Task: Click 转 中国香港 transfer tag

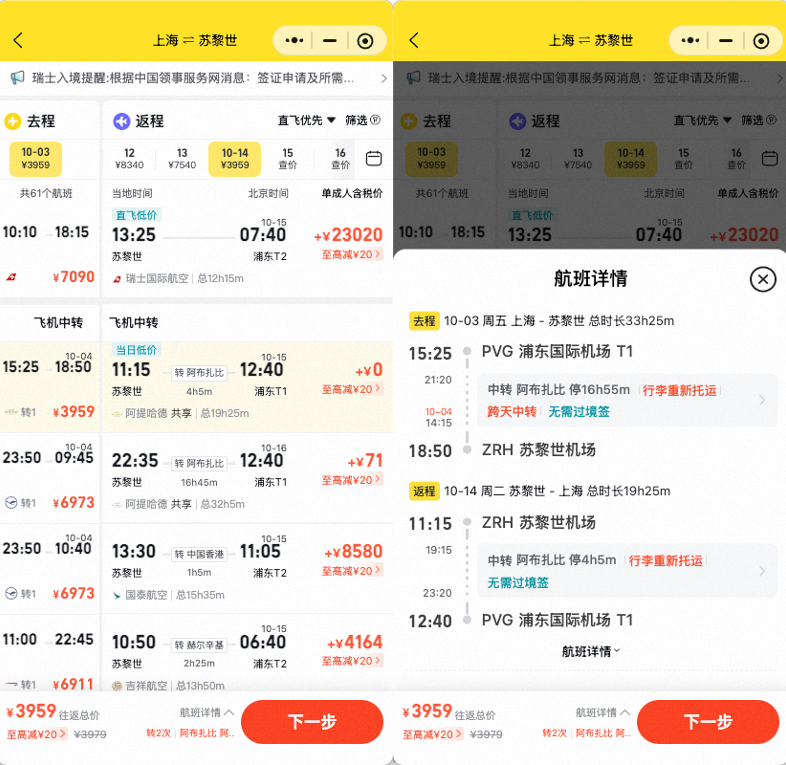Action: click(199, 554)
